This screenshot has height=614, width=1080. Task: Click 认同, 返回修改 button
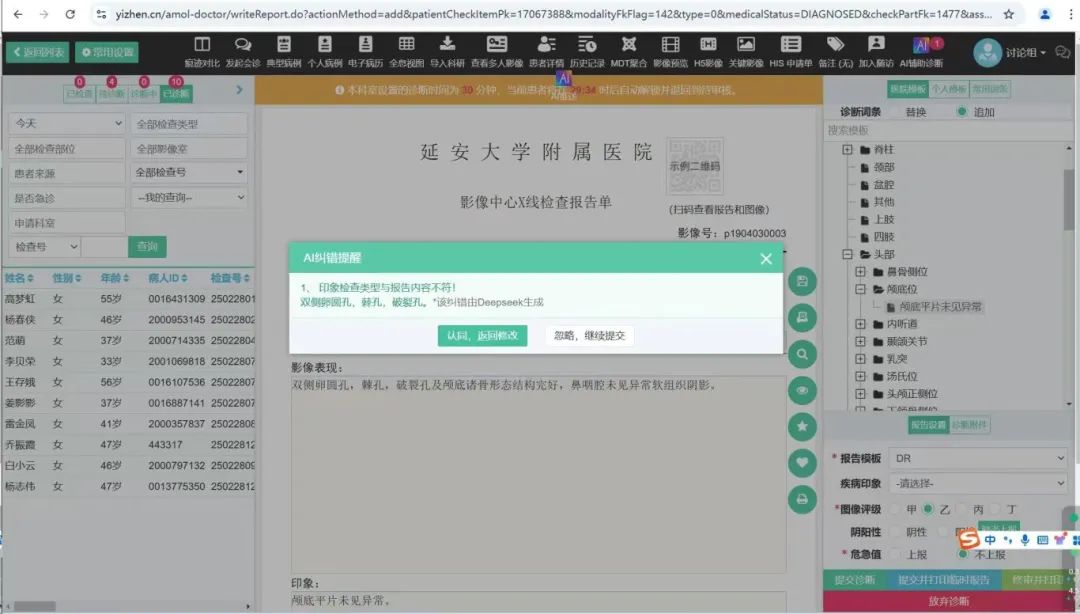[x=482, y=336]
